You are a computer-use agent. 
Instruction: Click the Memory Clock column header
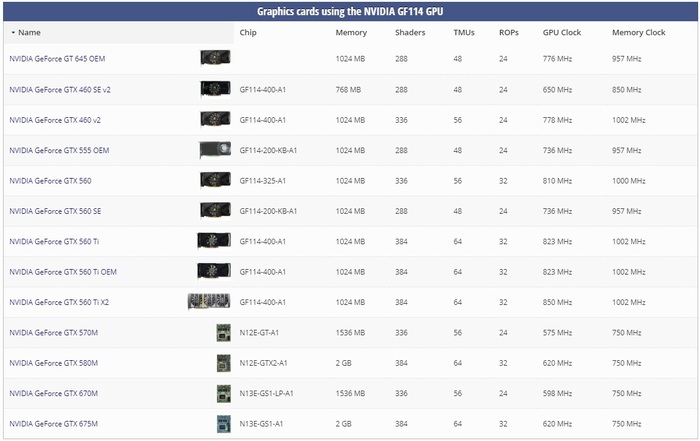point(638,33)
